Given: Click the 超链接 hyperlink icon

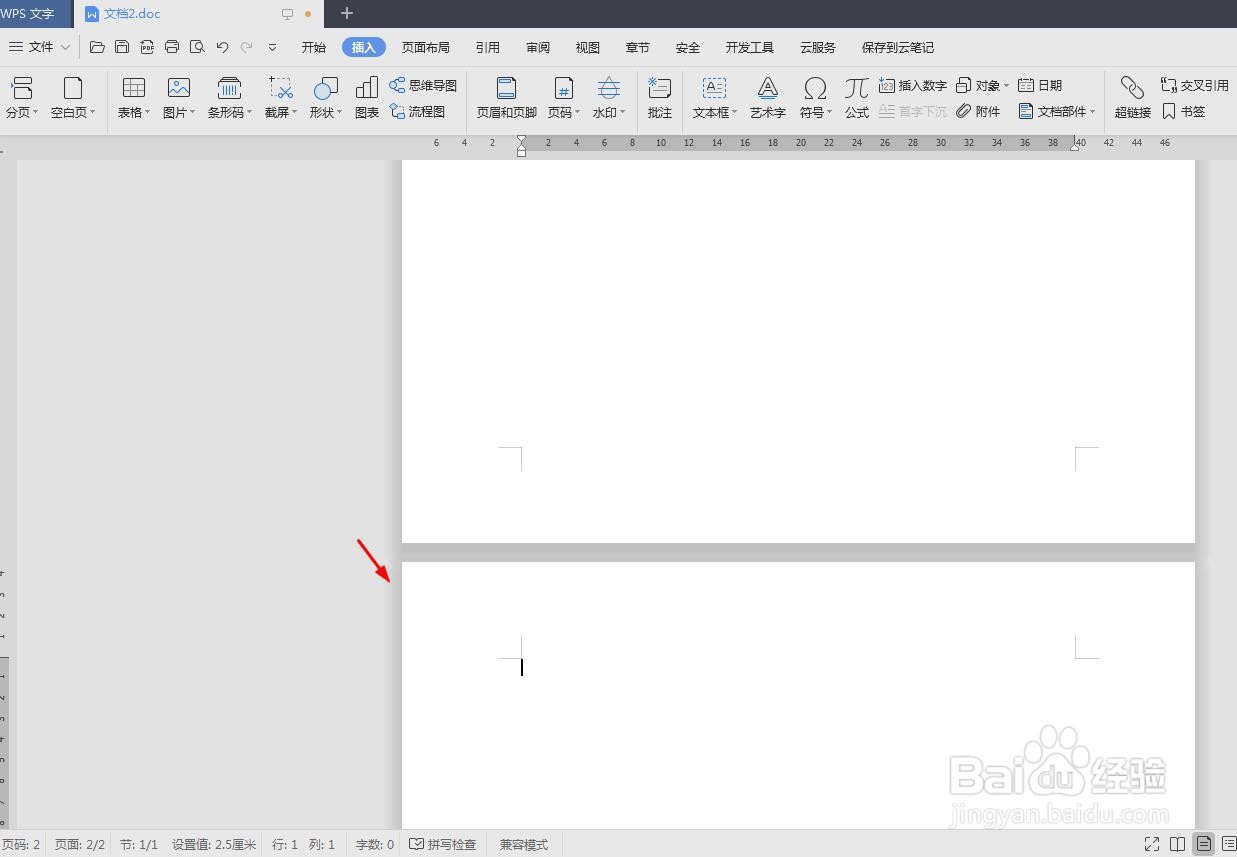Looking at the screenshot, I should click(x=1133, y=88).
